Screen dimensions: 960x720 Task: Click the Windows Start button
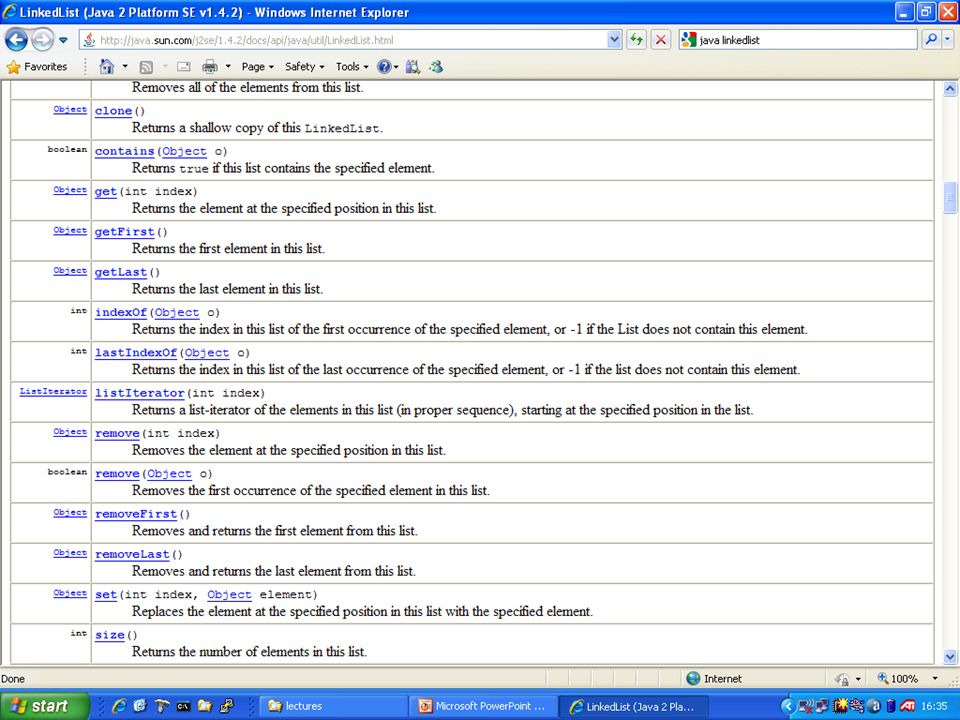pos(45,706)
